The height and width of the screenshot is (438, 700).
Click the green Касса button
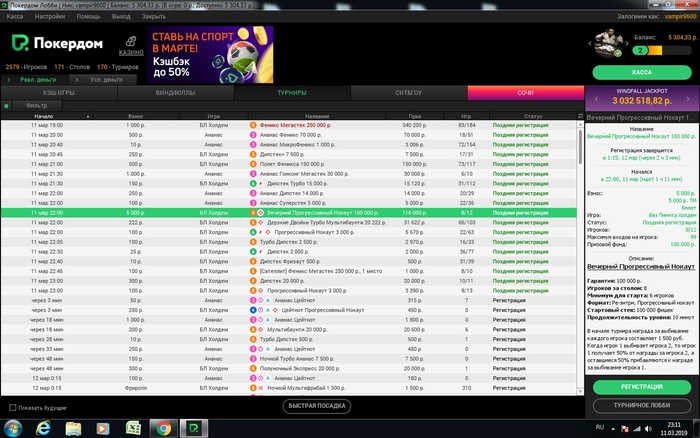[x=642, y=72]
